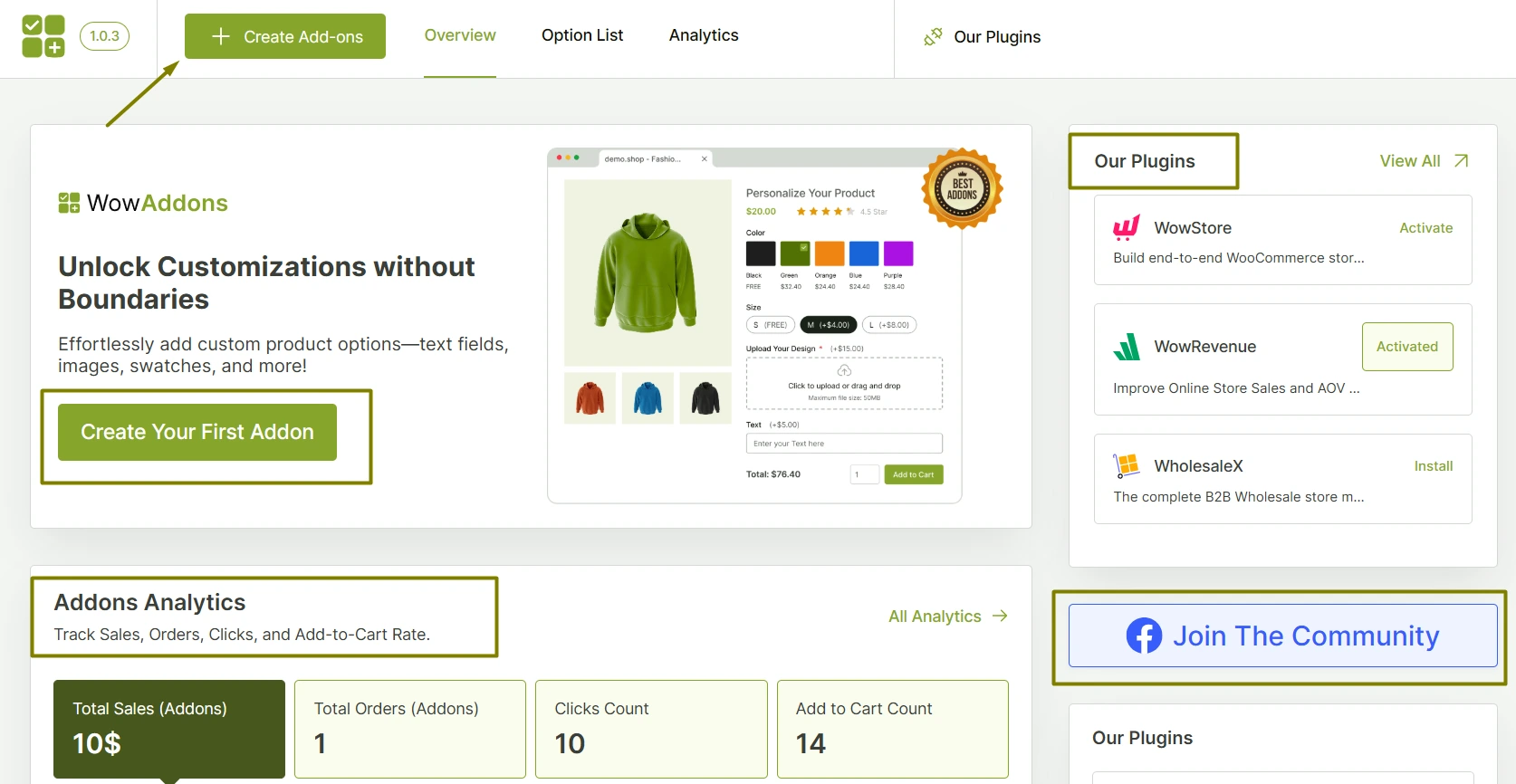Select the Total Orders (Addons) card

(x=410, y=729)
